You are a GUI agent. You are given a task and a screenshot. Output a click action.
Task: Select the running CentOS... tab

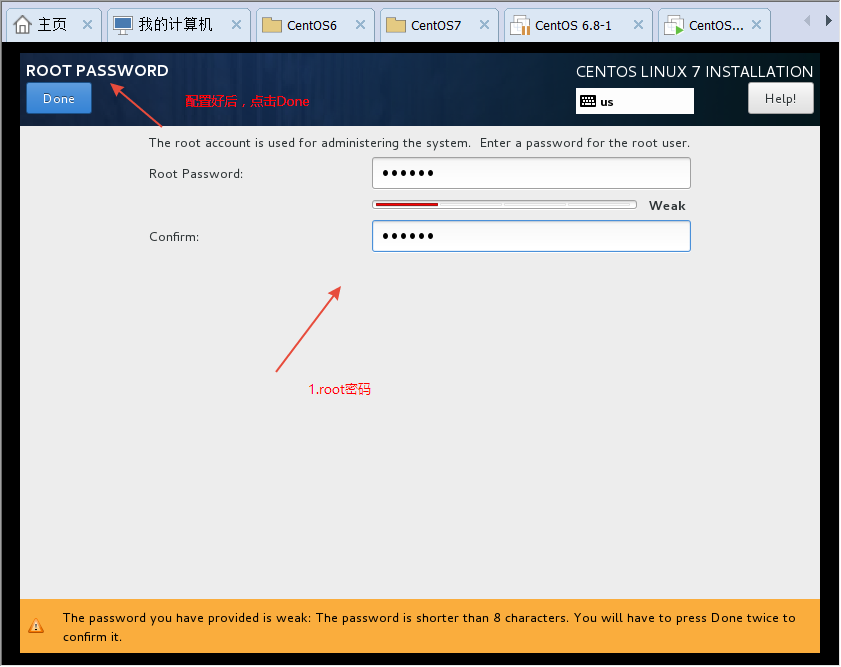tap(715, 25)
